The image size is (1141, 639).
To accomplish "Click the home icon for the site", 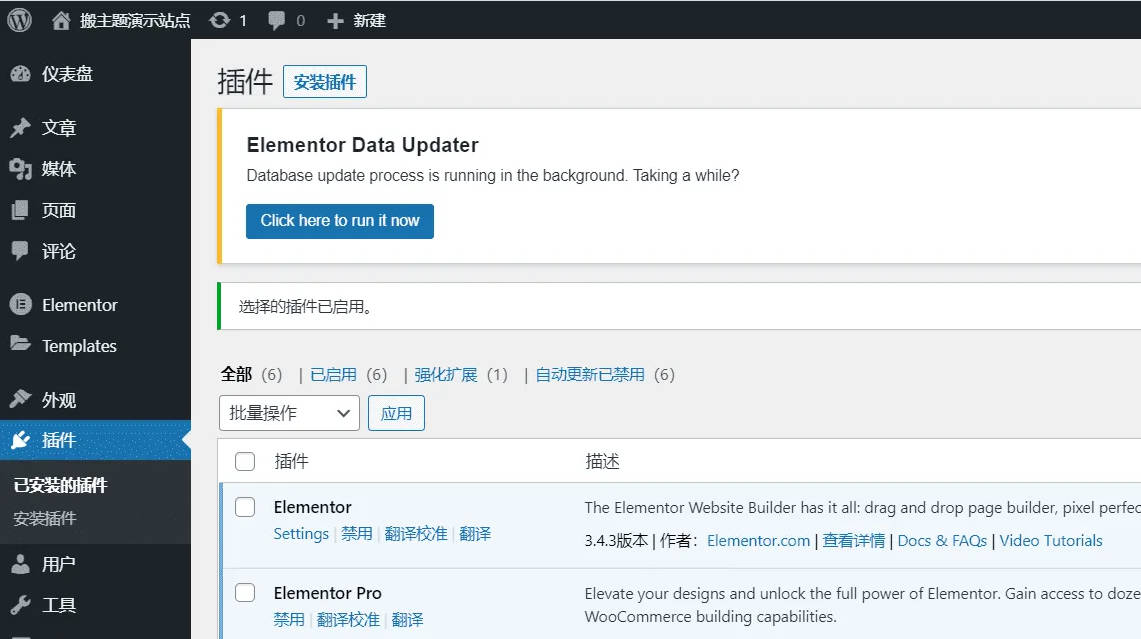I will [x=61, y=20].
